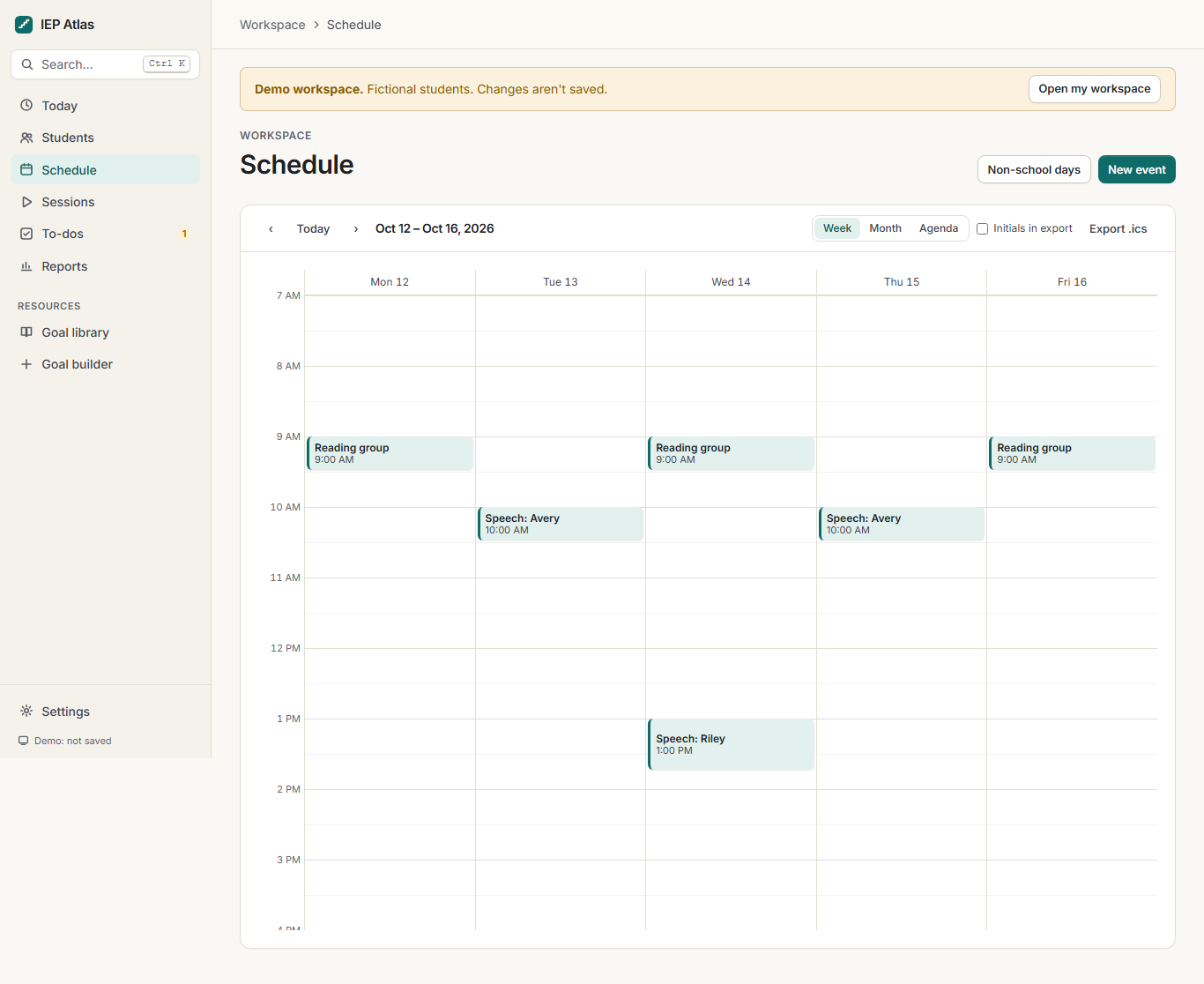This screenshot has width=1204, height=984.
Task: Go to the next week arrow
Action: tap(356, 229)
